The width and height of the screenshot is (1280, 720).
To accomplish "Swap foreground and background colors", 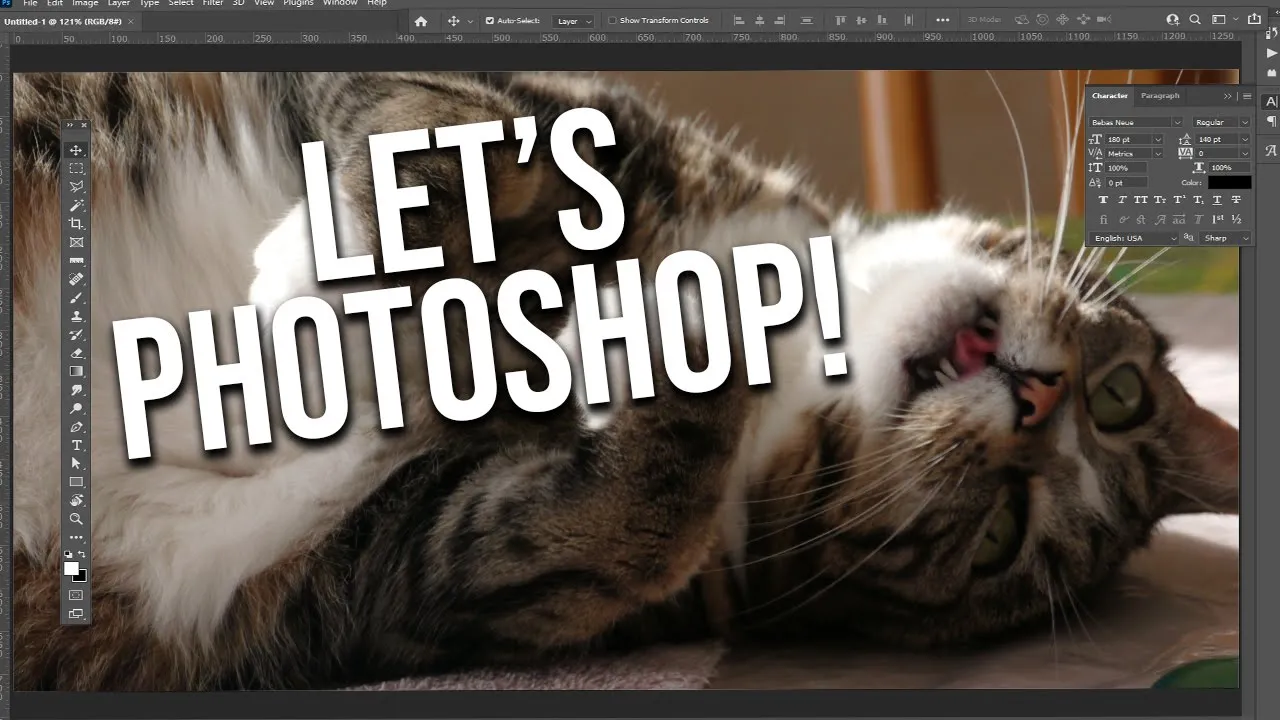I will (x=82, y=554).
